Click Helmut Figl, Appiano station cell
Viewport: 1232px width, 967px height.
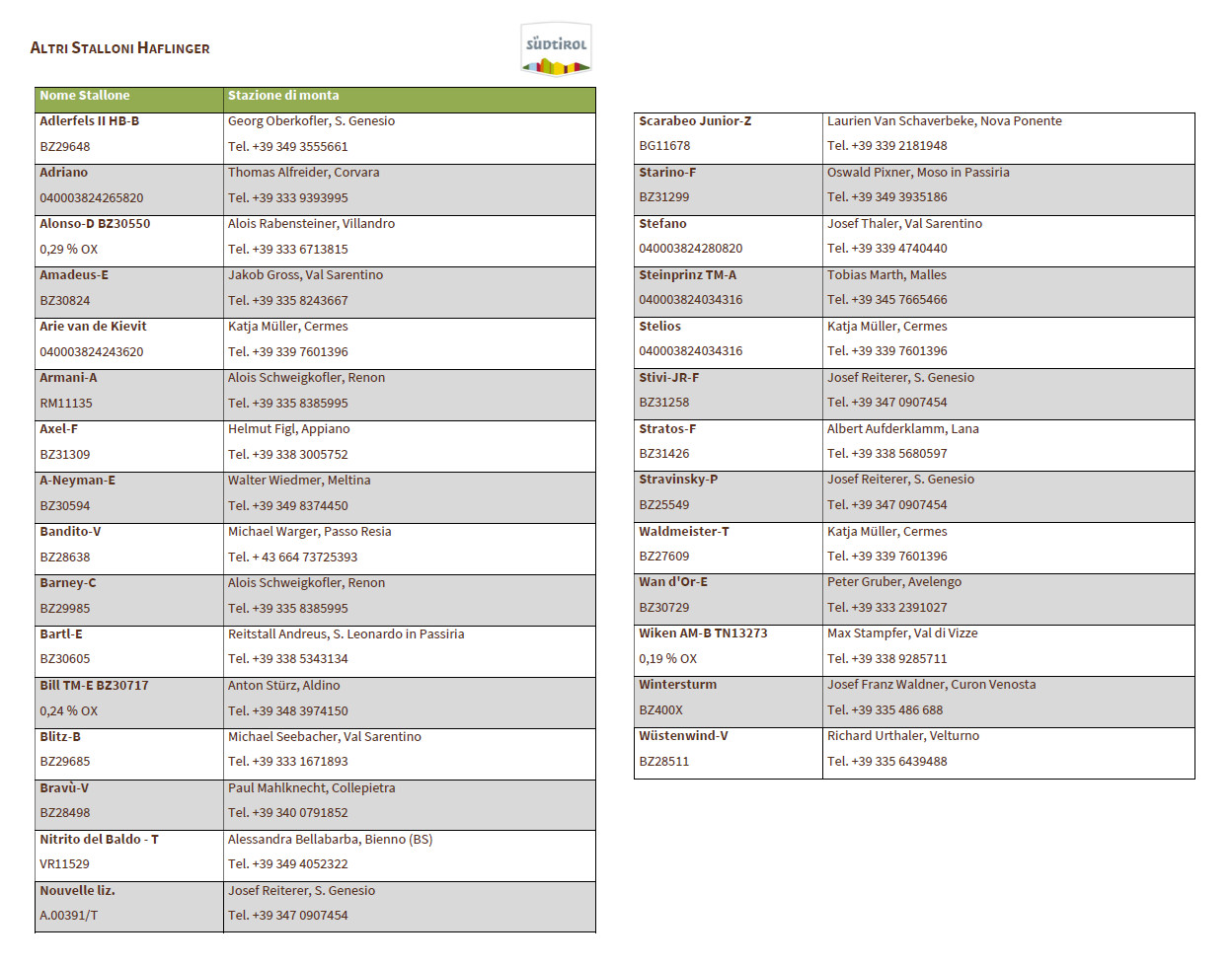pos(288,429)
